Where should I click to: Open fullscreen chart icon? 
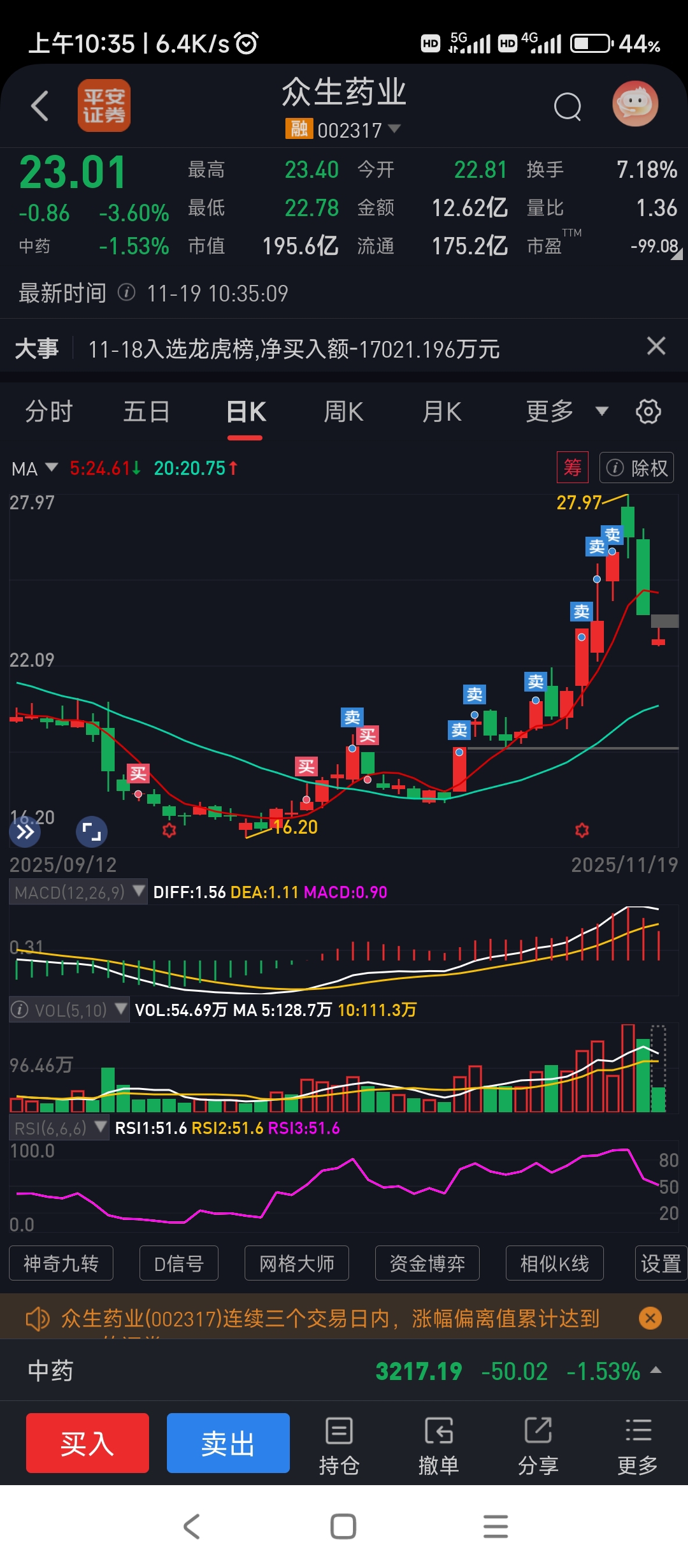pyautogui.click(x=92, y=832)
